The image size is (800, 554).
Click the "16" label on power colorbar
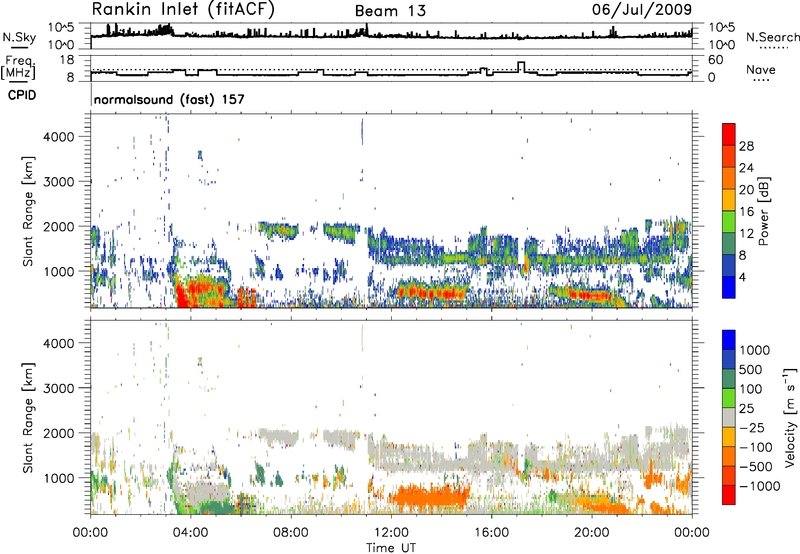746,212
